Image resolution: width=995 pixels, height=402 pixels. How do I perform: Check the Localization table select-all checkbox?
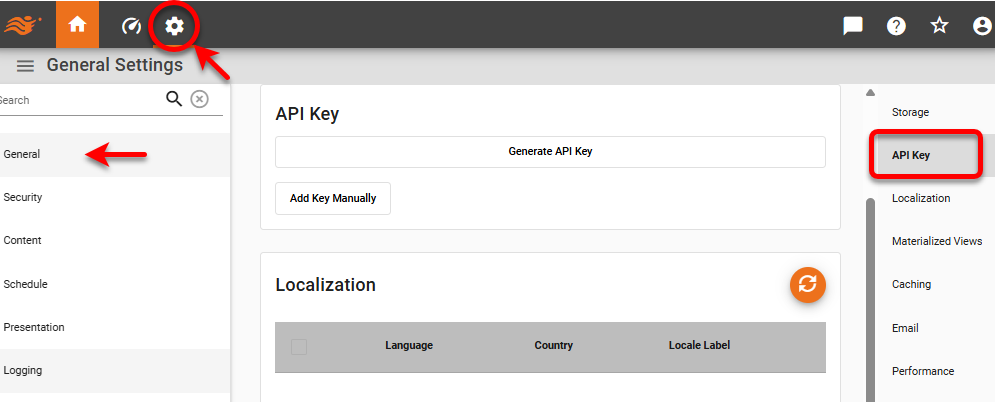pos(299,346)
